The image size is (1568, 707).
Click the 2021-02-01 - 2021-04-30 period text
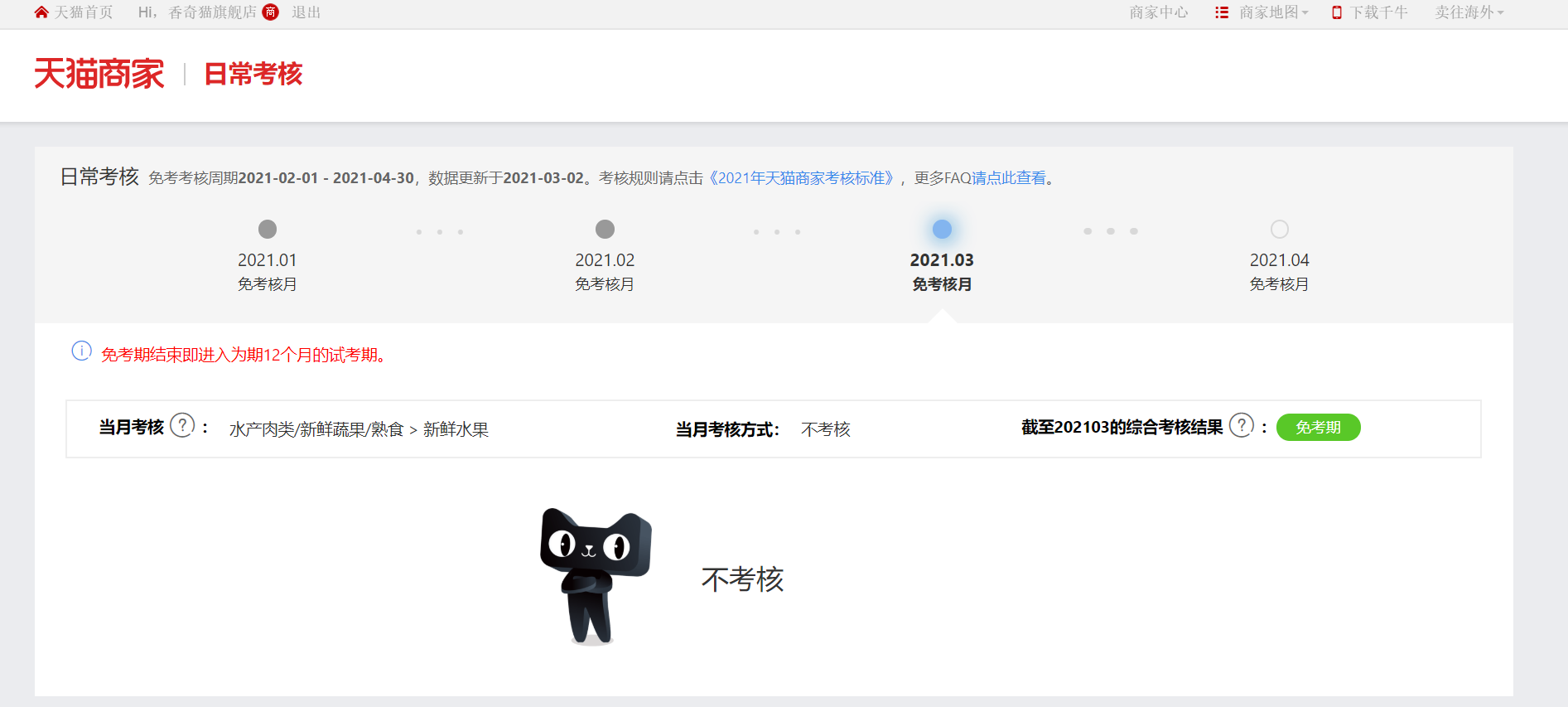point(326,178)
